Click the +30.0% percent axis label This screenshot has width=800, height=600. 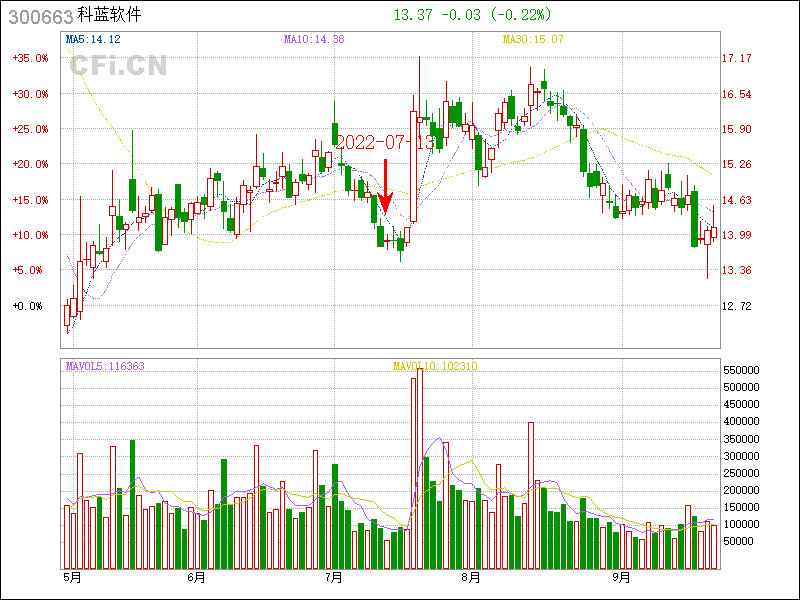tap(31, 94)
